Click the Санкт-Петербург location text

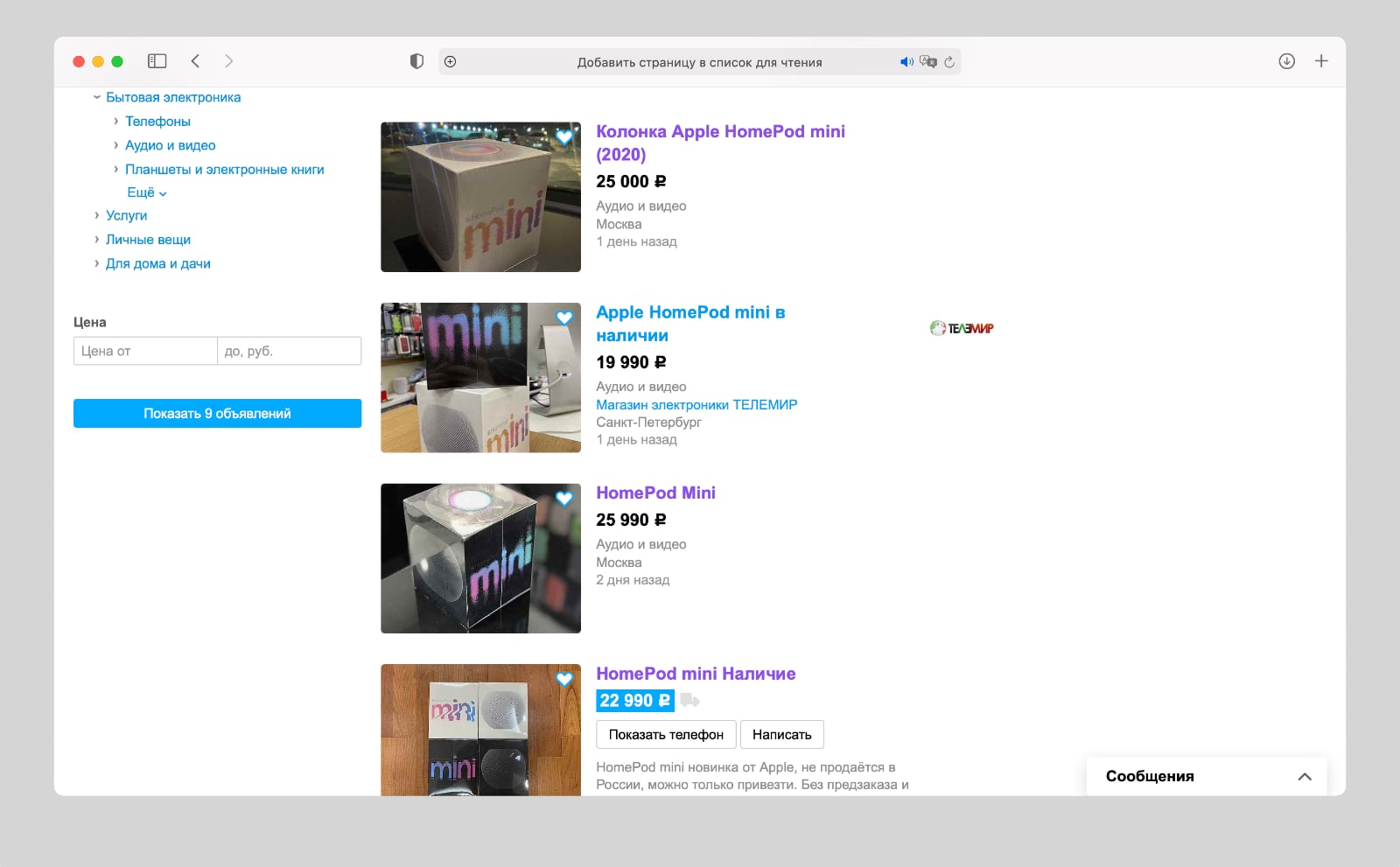pyautogui.click(x=648, y=422)
